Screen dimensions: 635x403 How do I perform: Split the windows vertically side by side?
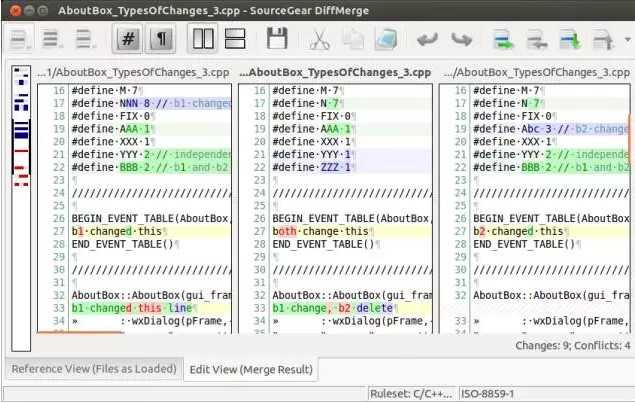[203, 39]
